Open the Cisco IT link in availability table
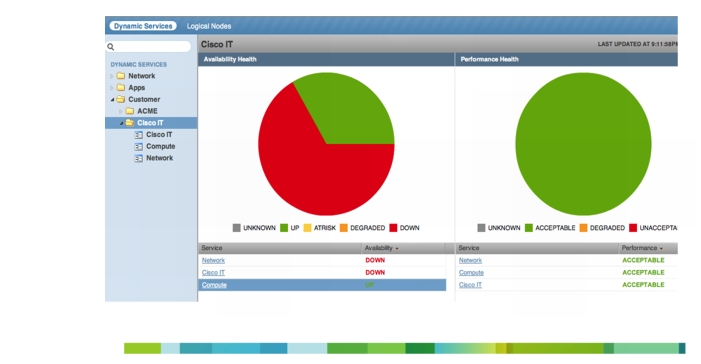The image size is (701, 364). tap(213, 273)
